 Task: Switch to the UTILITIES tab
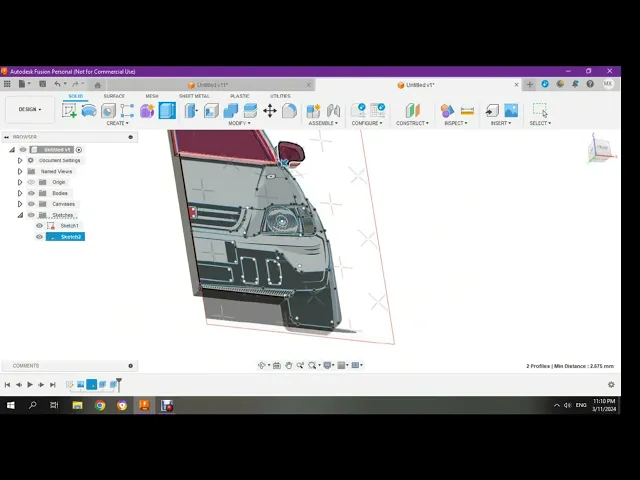[x=280, y=96]
